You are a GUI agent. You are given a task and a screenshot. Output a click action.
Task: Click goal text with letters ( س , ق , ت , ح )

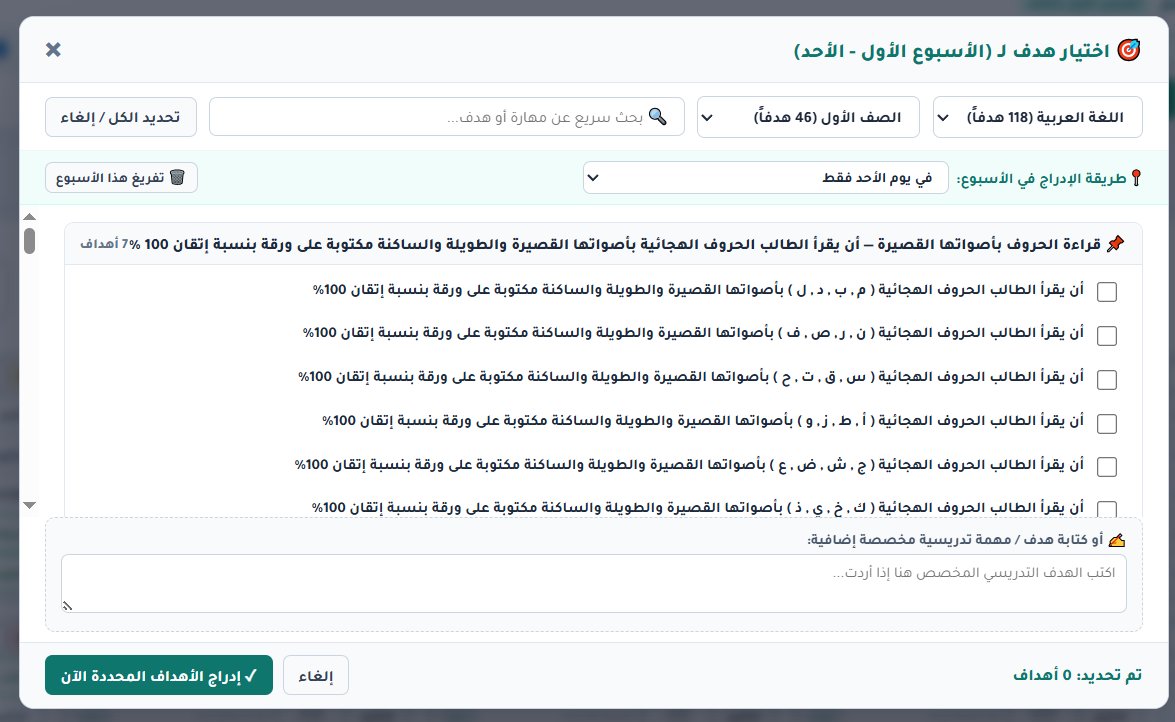[x=691, y=377]
